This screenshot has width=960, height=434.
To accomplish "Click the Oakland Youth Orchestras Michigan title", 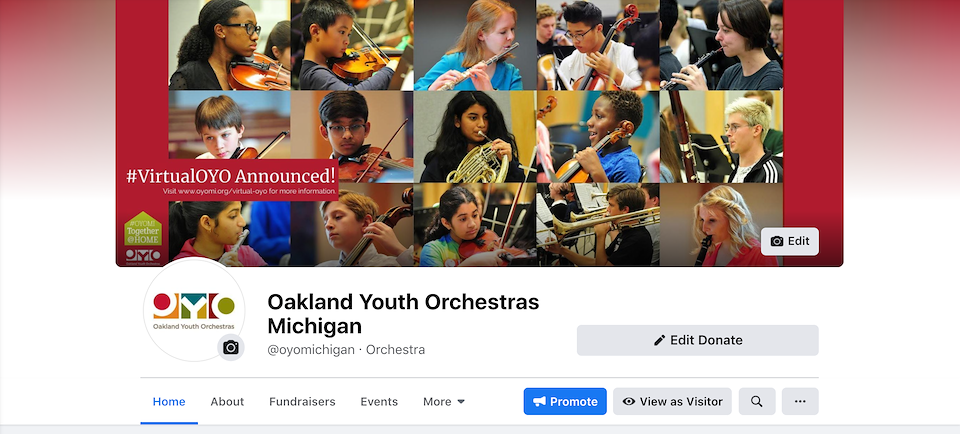I will pyautogui.click(x=403, y=313).
